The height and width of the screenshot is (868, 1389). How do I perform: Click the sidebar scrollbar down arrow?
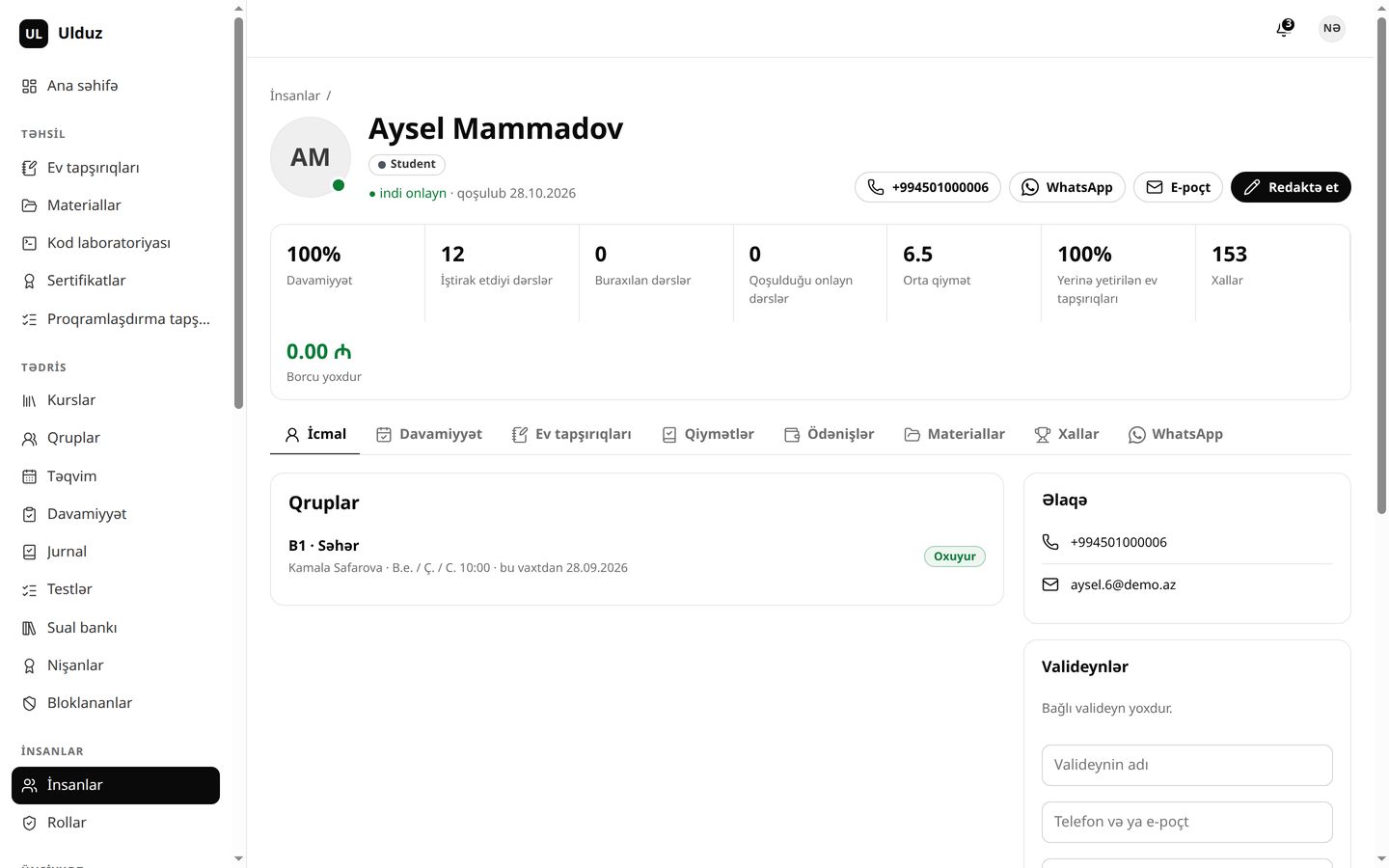pos(238,858)
